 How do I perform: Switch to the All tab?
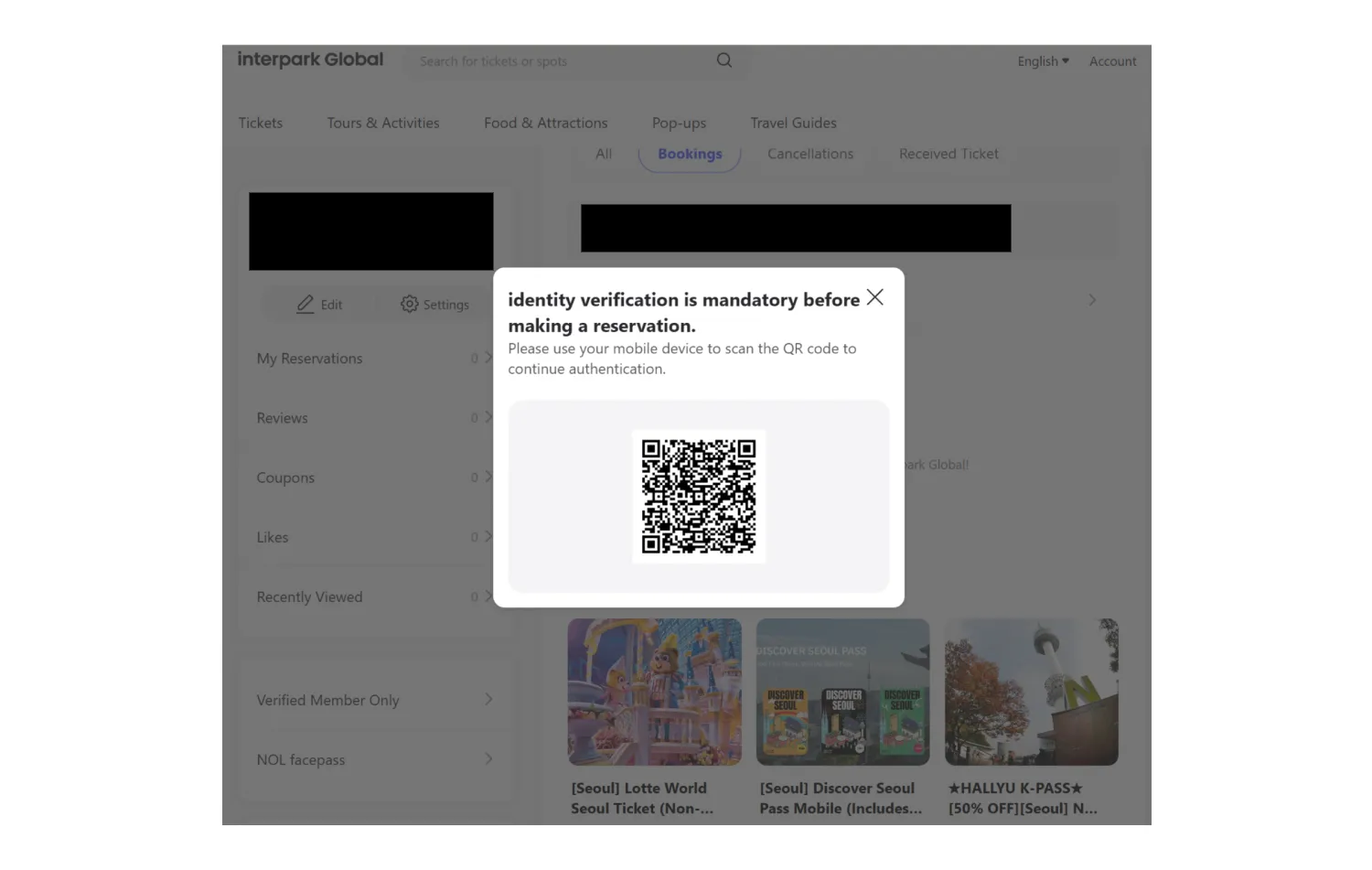coord(604,154)
